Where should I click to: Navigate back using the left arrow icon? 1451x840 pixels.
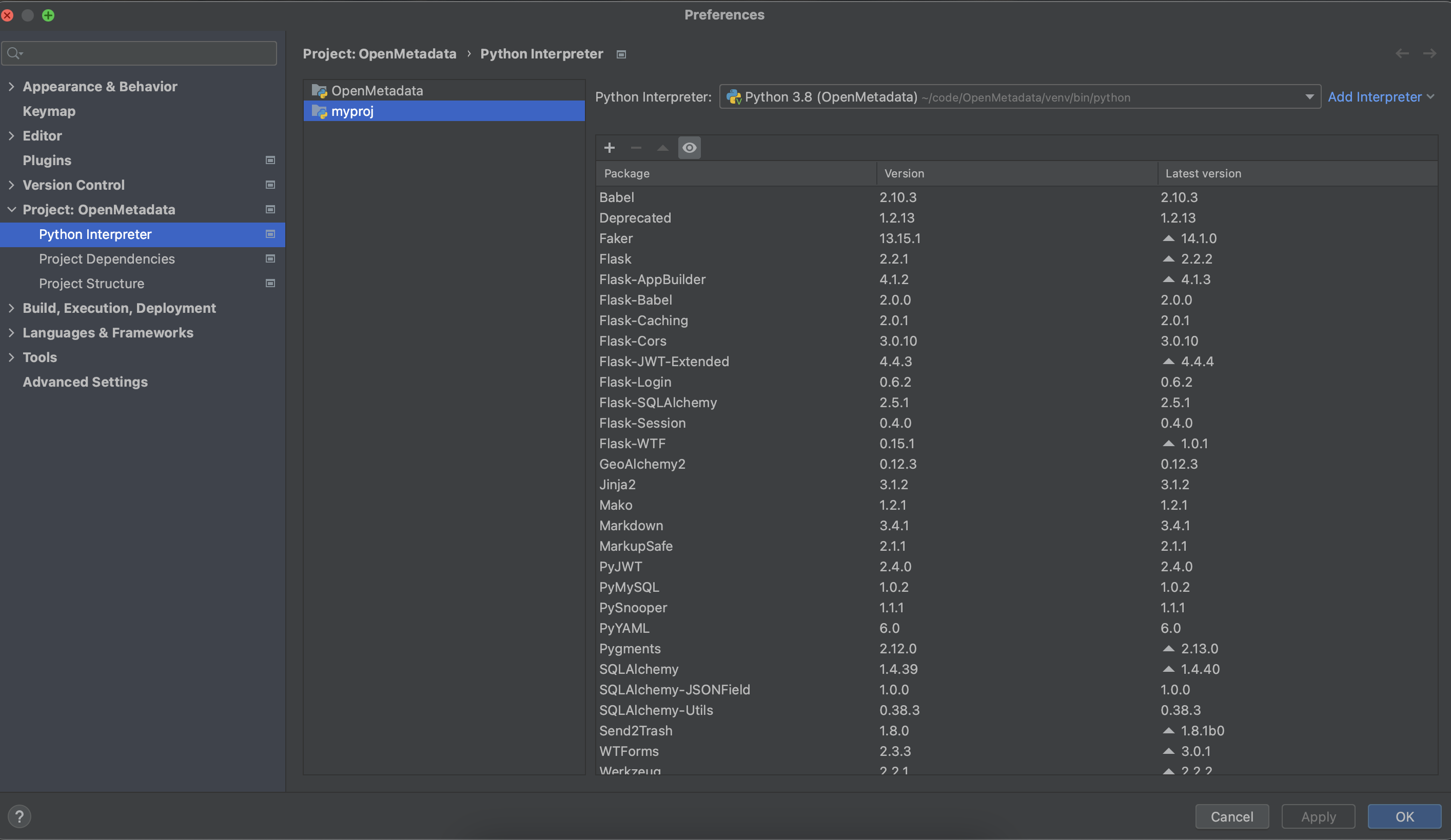1402,53
